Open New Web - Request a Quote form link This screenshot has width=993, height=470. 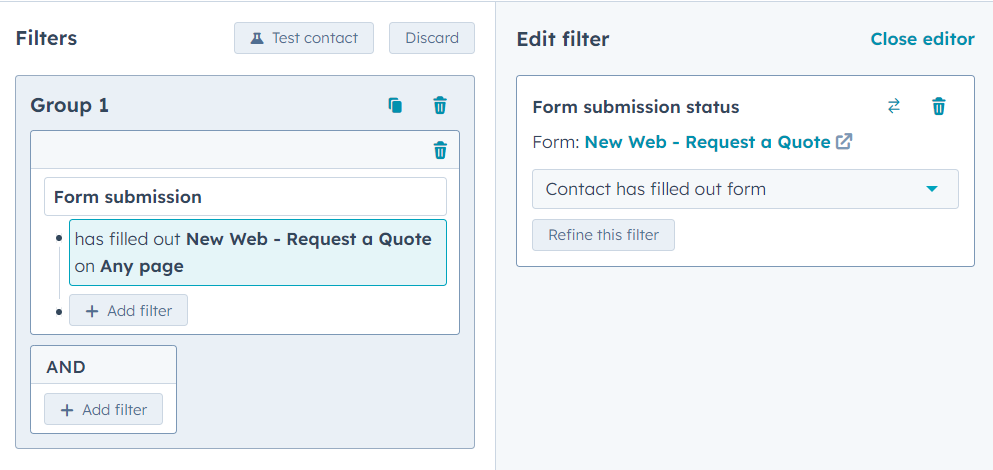[707, 142]
